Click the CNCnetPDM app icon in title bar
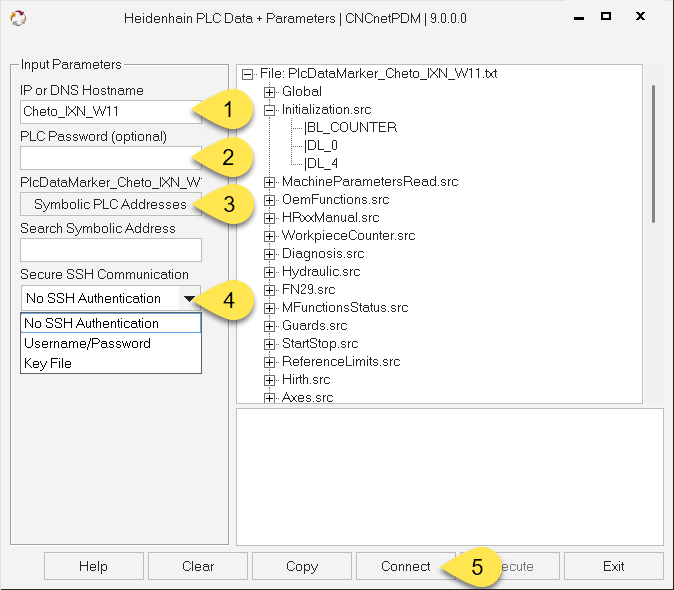This screenshot has width=674, height=590. [x=18, y=18]
